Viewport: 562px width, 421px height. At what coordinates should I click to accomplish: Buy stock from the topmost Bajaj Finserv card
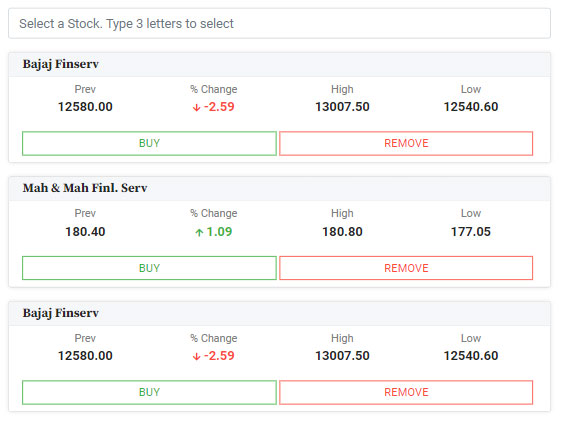(149, 143)
